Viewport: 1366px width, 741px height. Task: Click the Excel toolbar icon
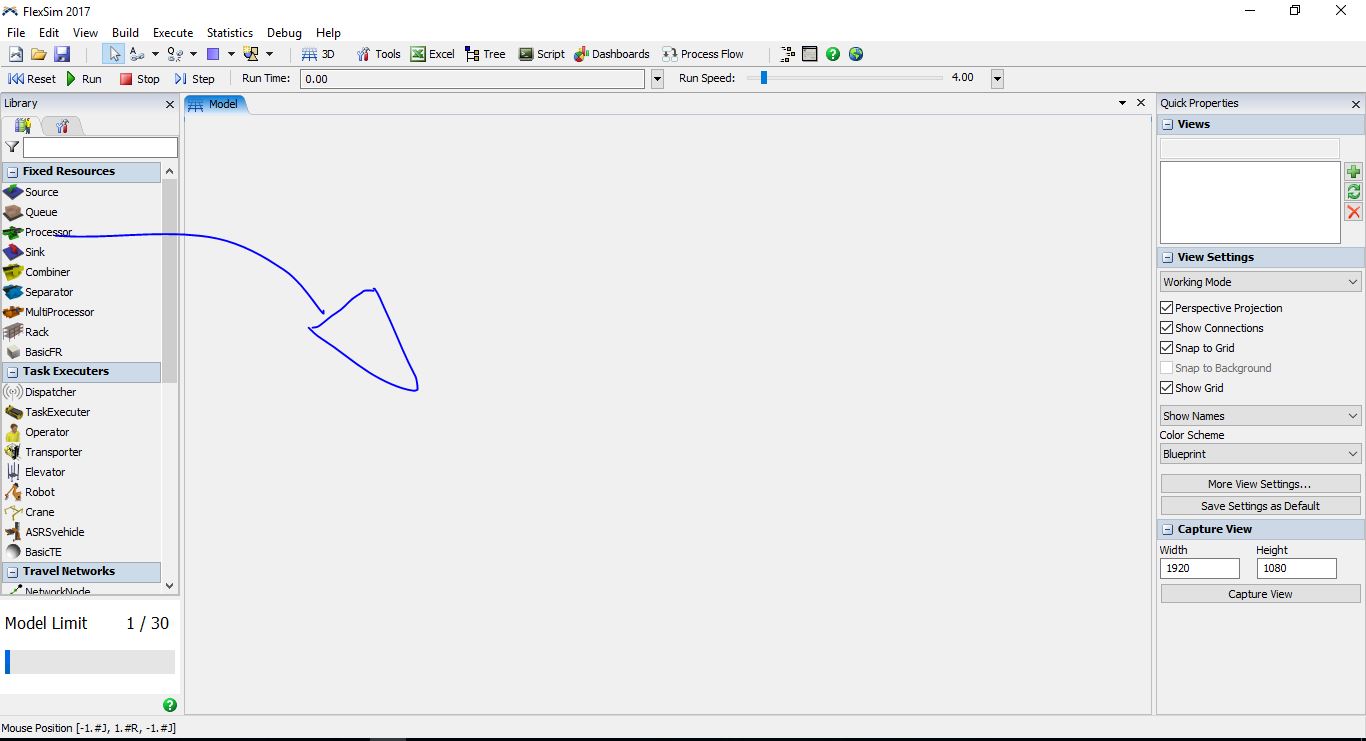click(432, 54)
